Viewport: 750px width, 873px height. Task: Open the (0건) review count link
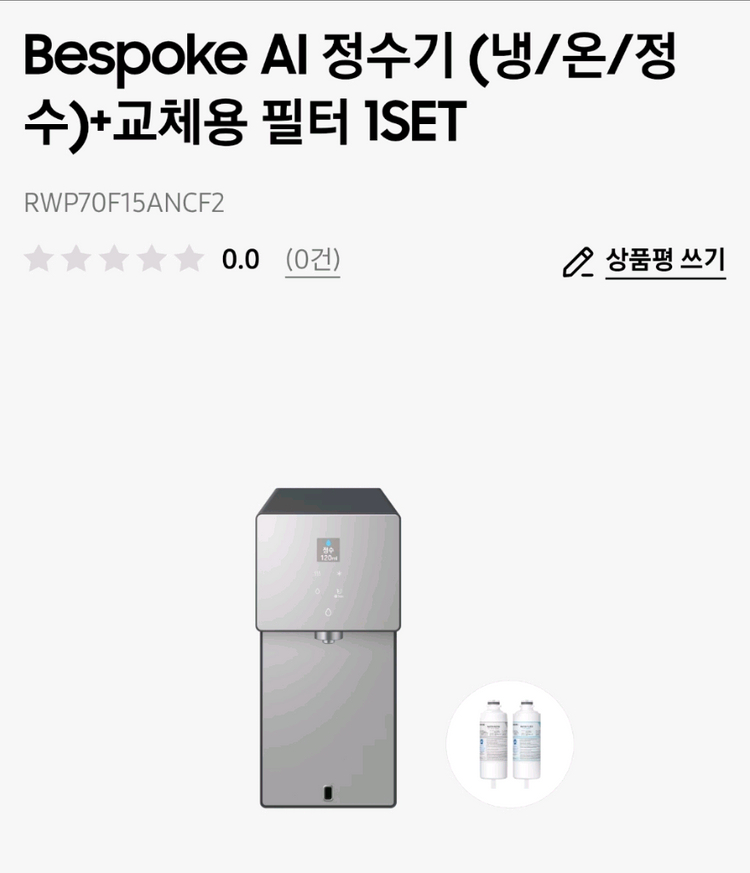(312, 259)
